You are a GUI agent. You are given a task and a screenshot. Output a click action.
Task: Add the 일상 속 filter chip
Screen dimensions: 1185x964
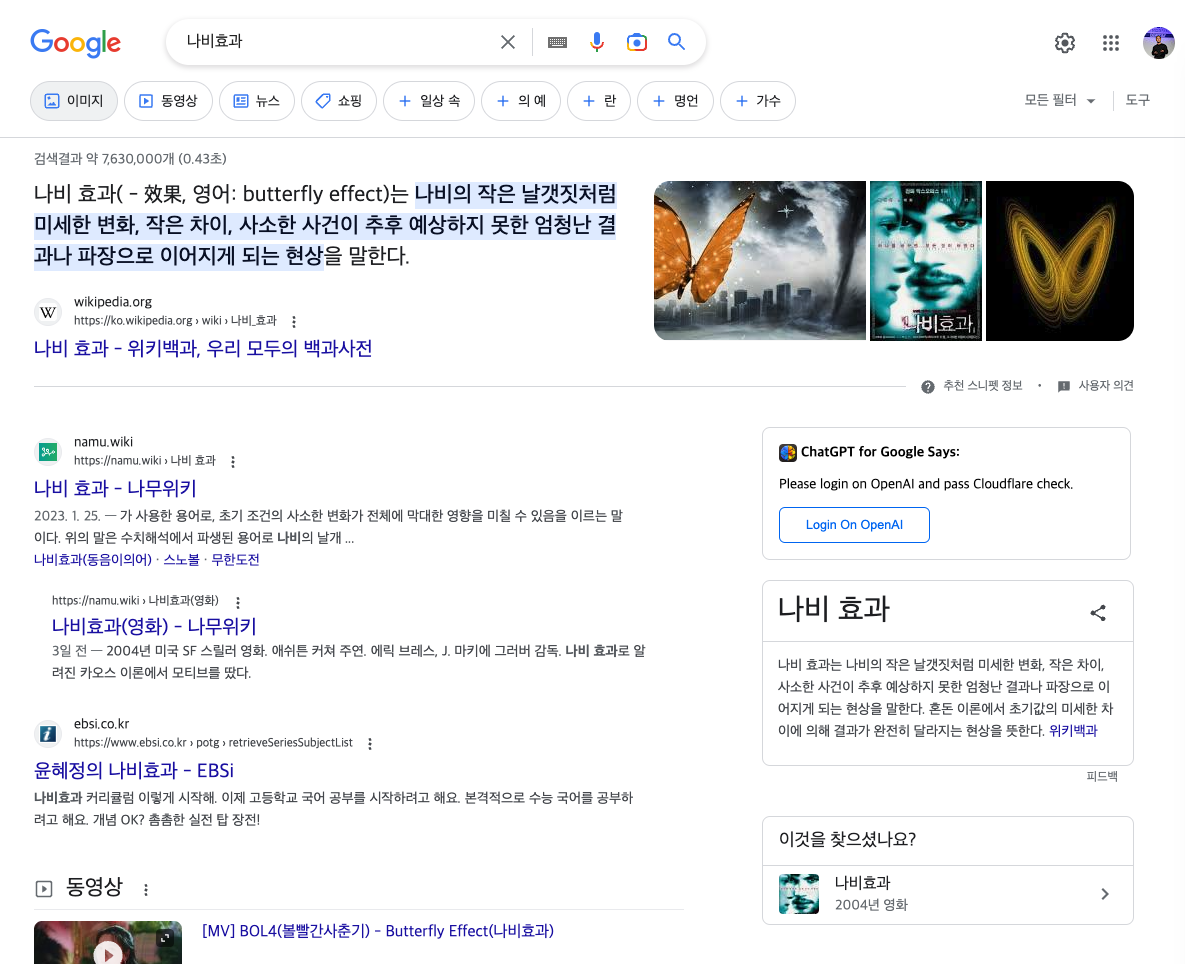click(429, 100)
